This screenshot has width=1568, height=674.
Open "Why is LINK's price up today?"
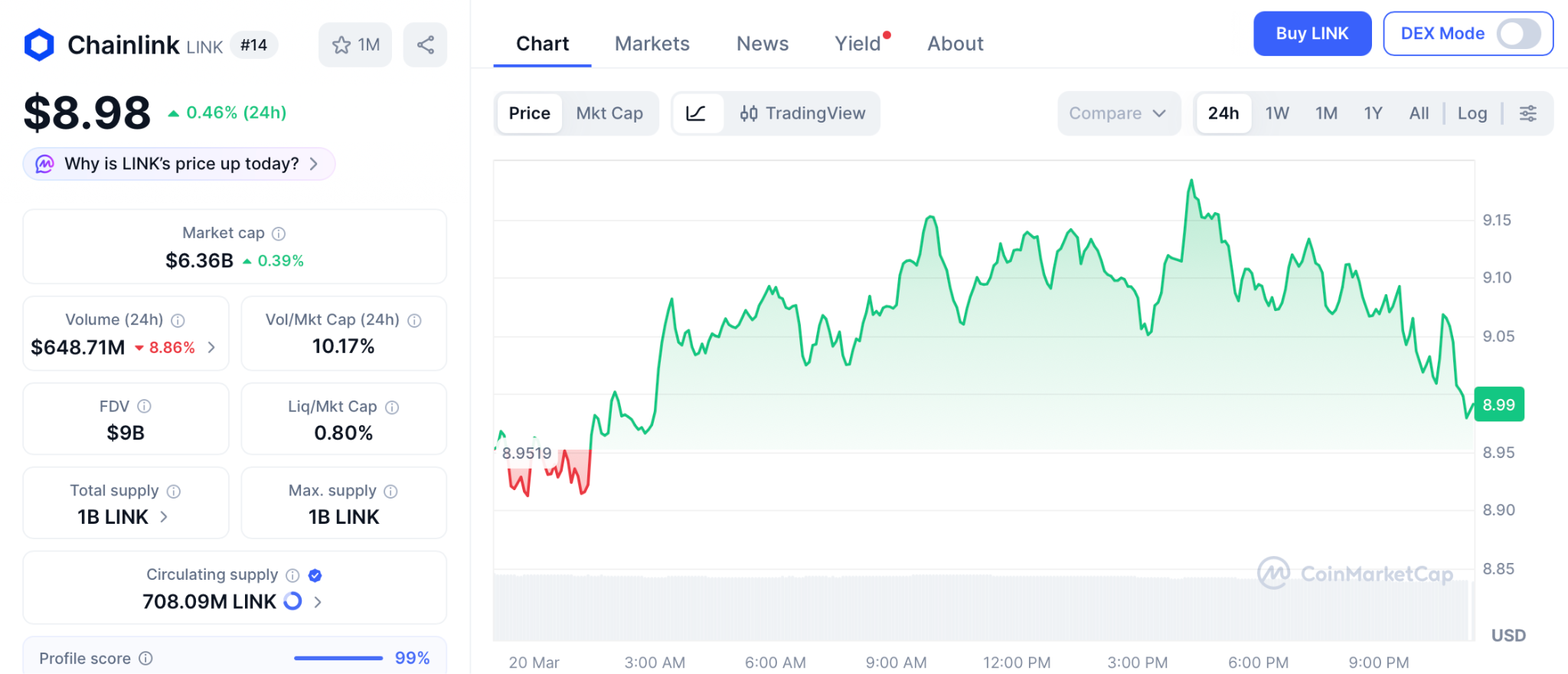[x=181, y=164]
